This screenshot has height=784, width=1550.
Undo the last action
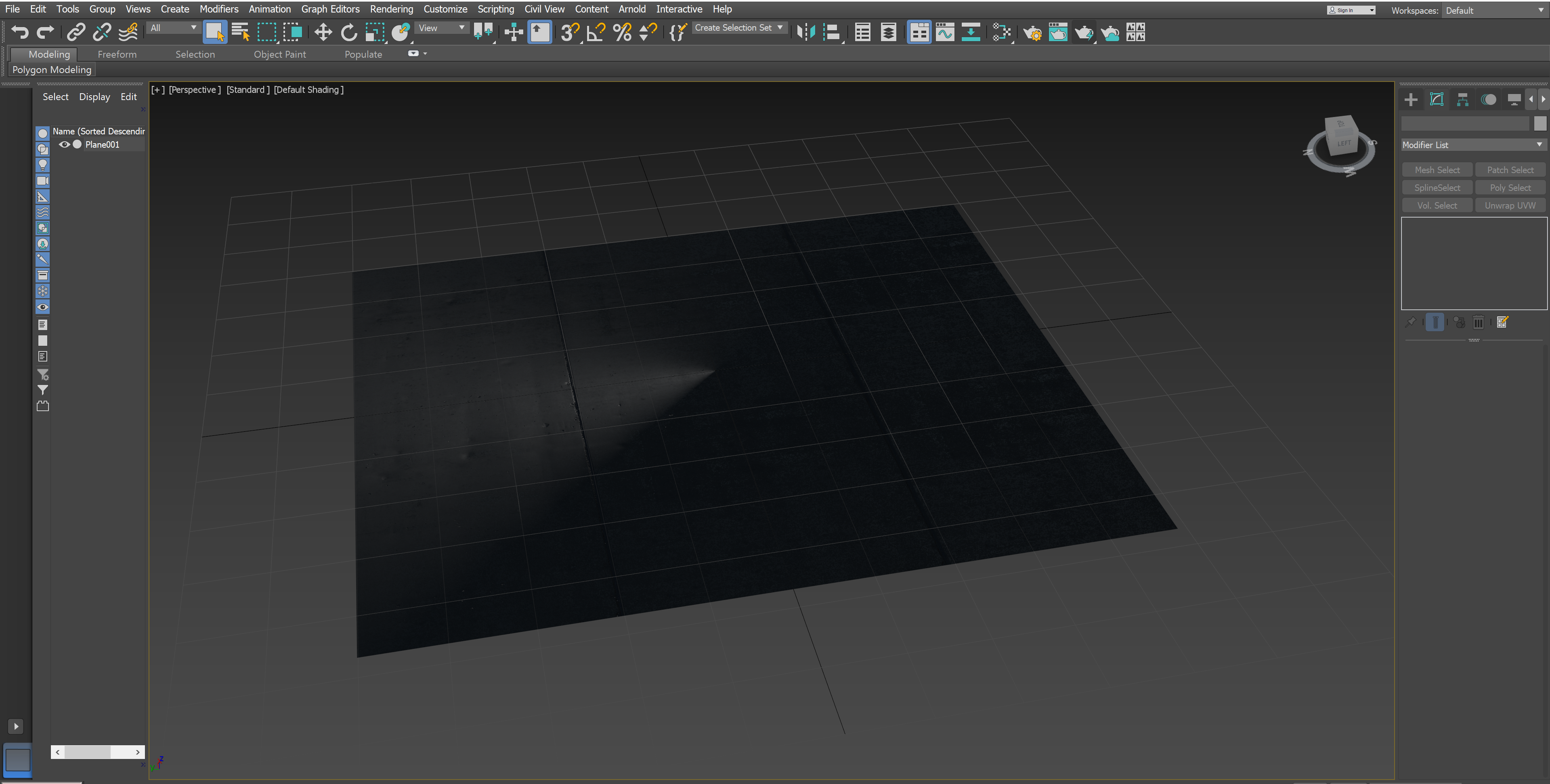[20, 32]
